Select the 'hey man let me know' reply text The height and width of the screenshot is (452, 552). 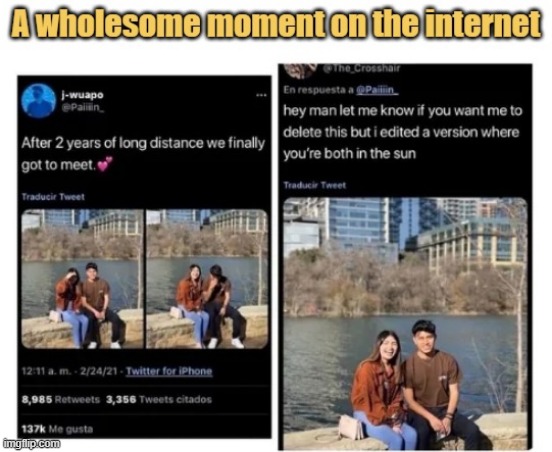(402, 132)
